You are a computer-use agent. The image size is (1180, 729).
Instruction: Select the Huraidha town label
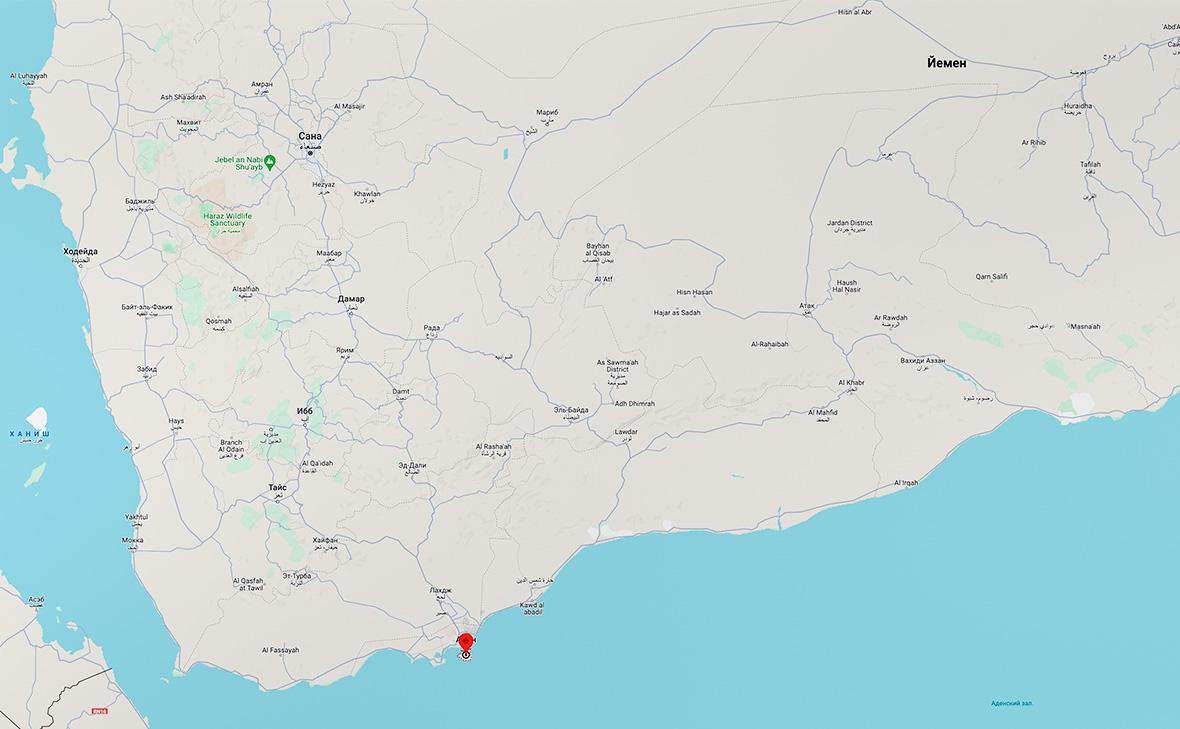pyautogui.click(x=1078, y=105)
